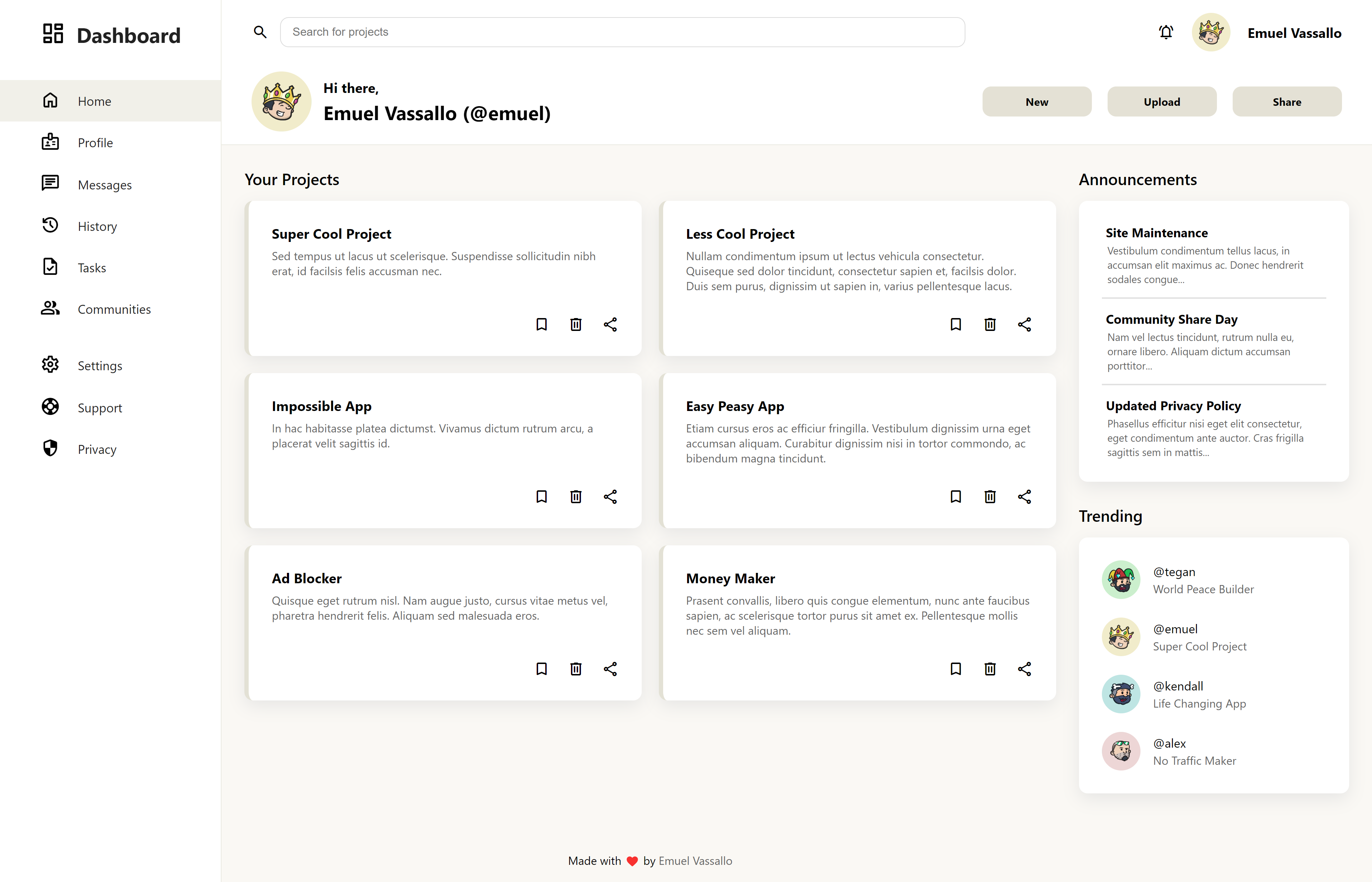Click the Share button in header

(1286, 102)
